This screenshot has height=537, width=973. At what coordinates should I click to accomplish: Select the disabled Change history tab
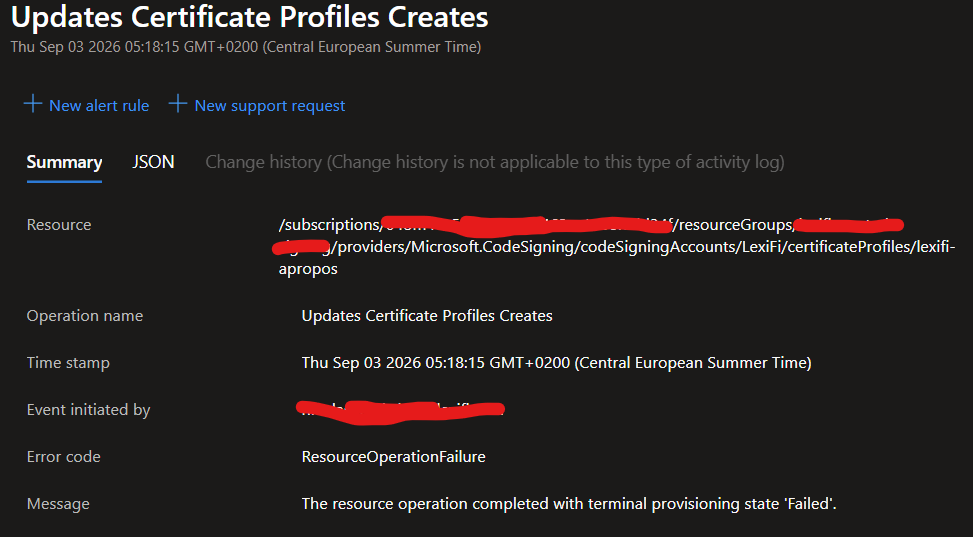point(495,163)
